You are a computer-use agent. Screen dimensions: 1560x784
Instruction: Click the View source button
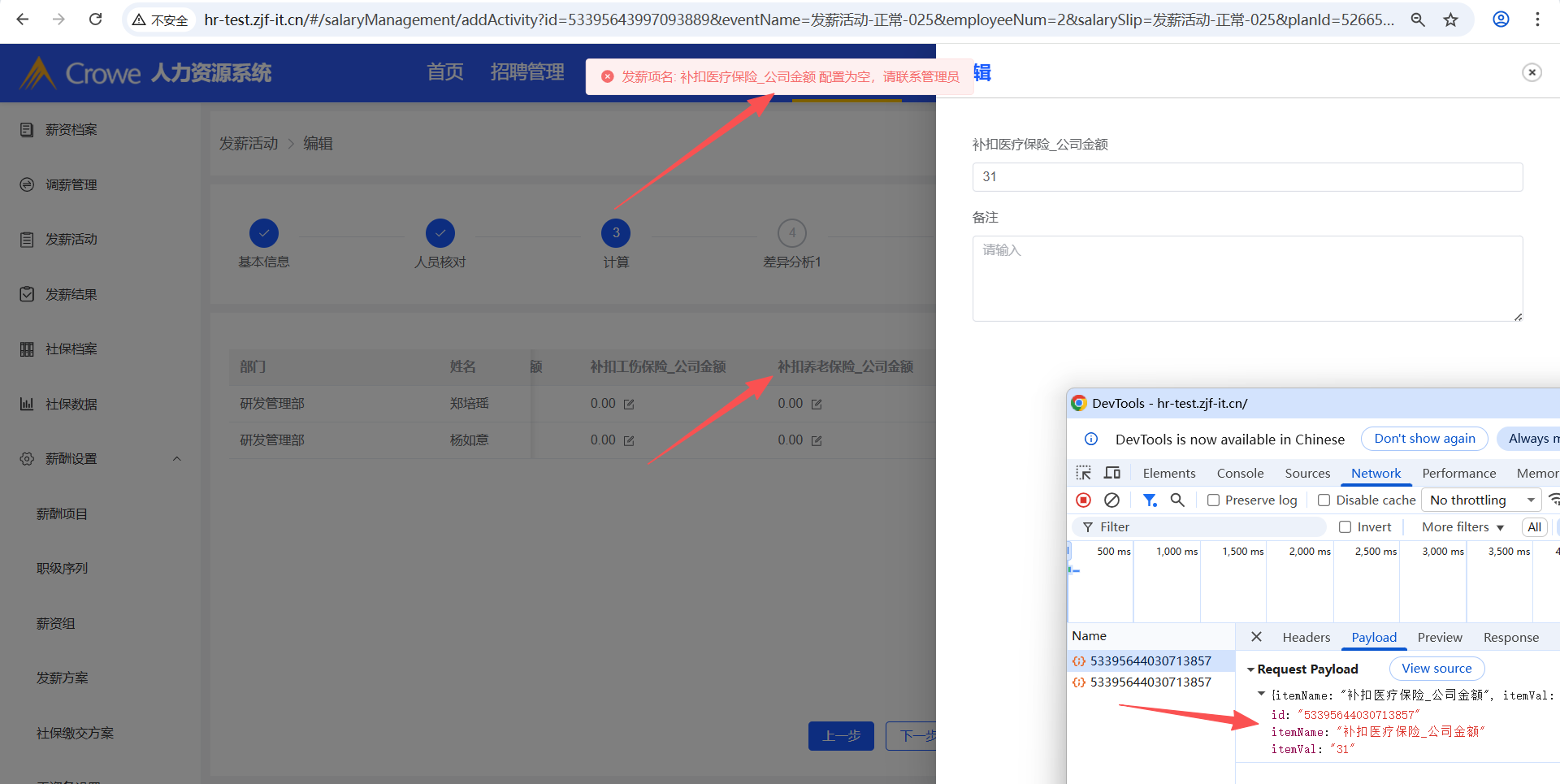(1436, 669)
